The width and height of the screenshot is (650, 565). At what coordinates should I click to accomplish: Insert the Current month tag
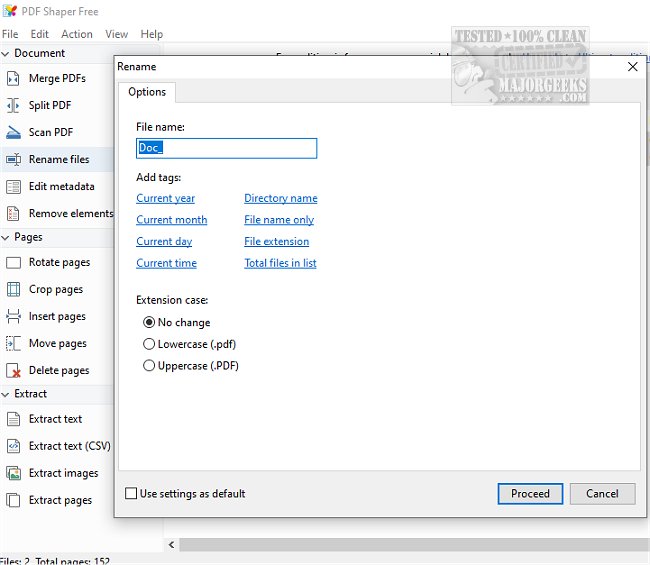(x=172, y=220)
